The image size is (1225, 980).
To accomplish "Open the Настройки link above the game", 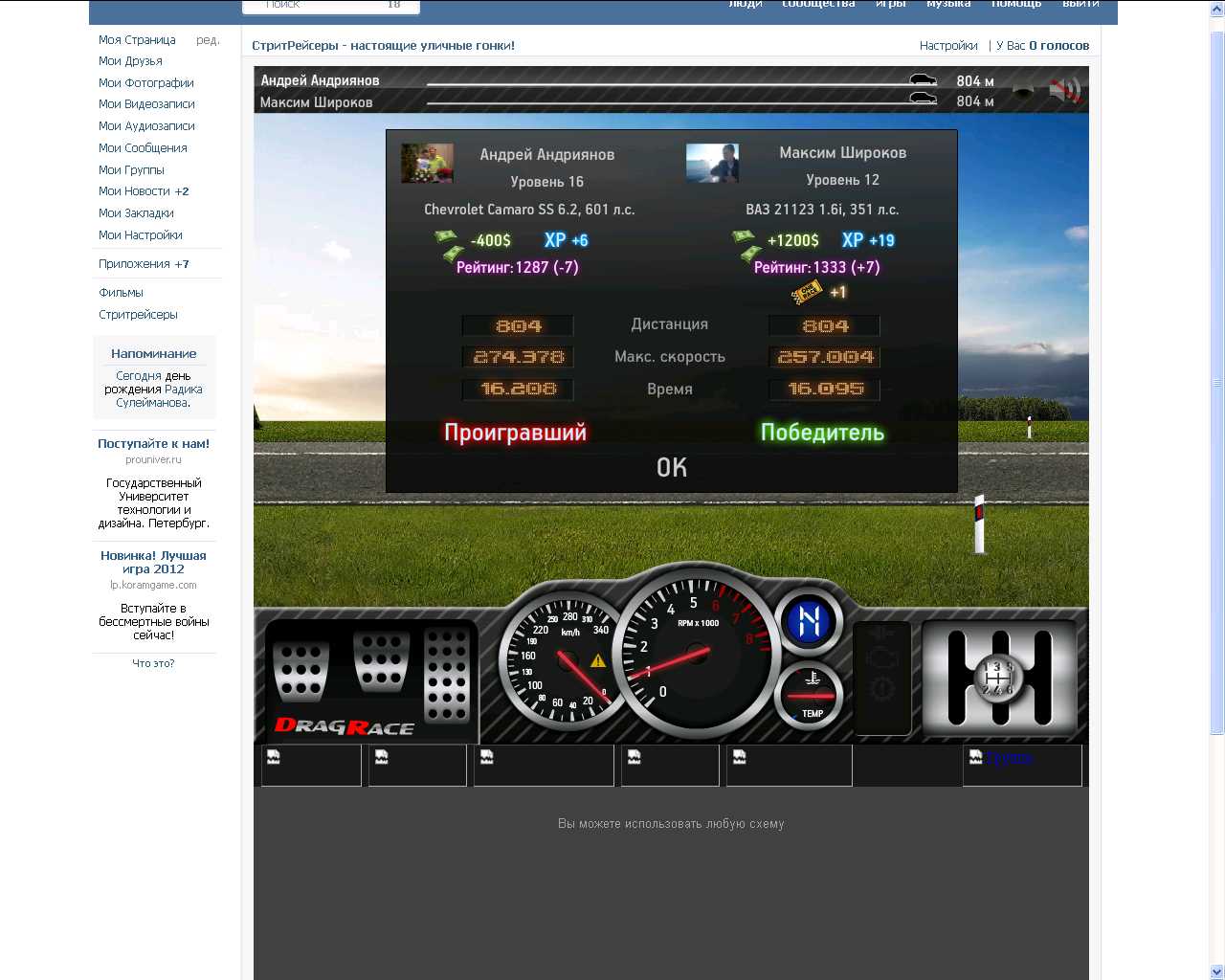I will 948,45.
